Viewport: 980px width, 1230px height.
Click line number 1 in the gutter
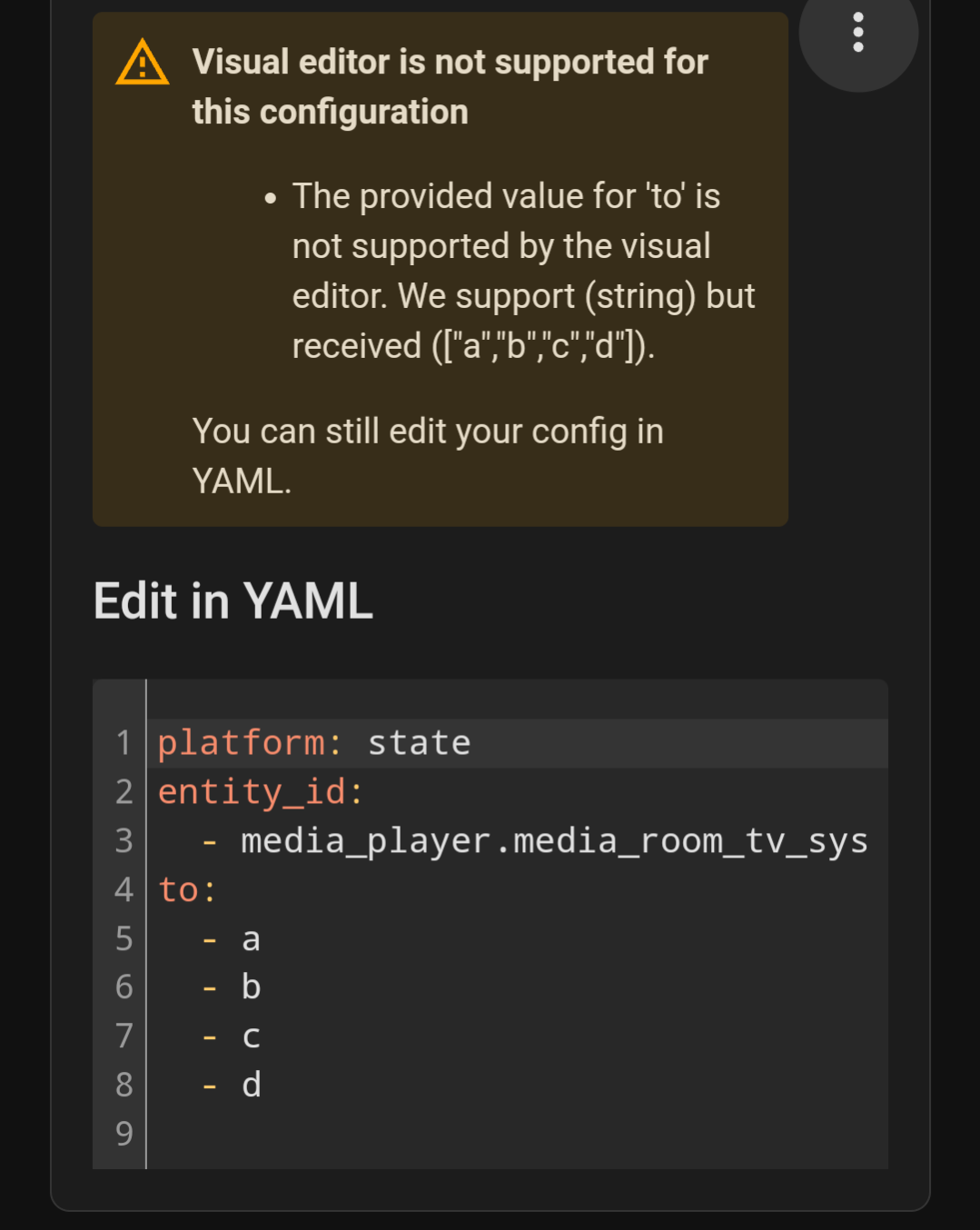pos(124,743)
